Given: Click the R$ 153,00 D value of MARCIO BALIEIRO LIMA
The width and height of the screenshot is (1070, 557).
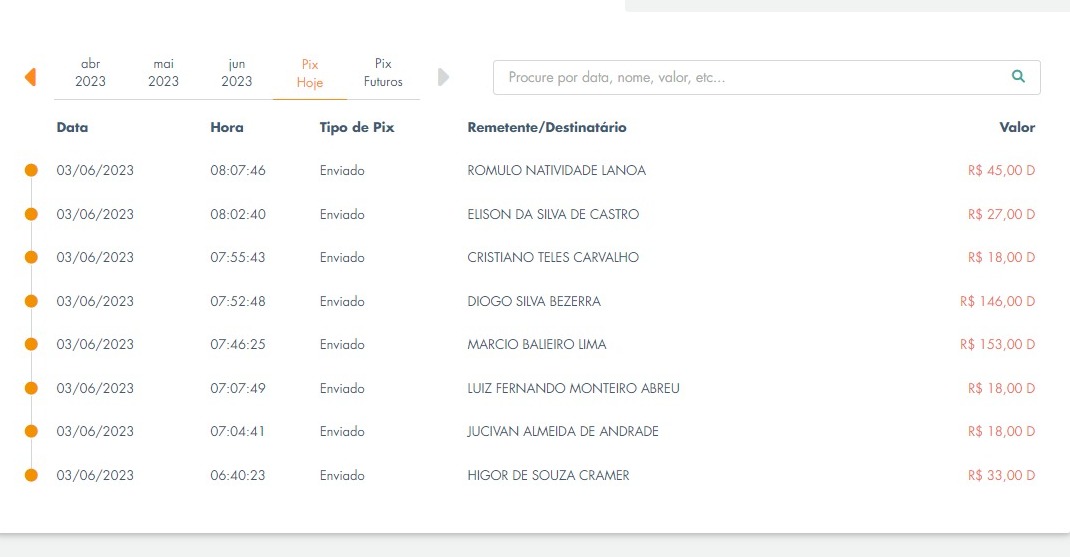Looking at the screenshot, I should 997,344.
